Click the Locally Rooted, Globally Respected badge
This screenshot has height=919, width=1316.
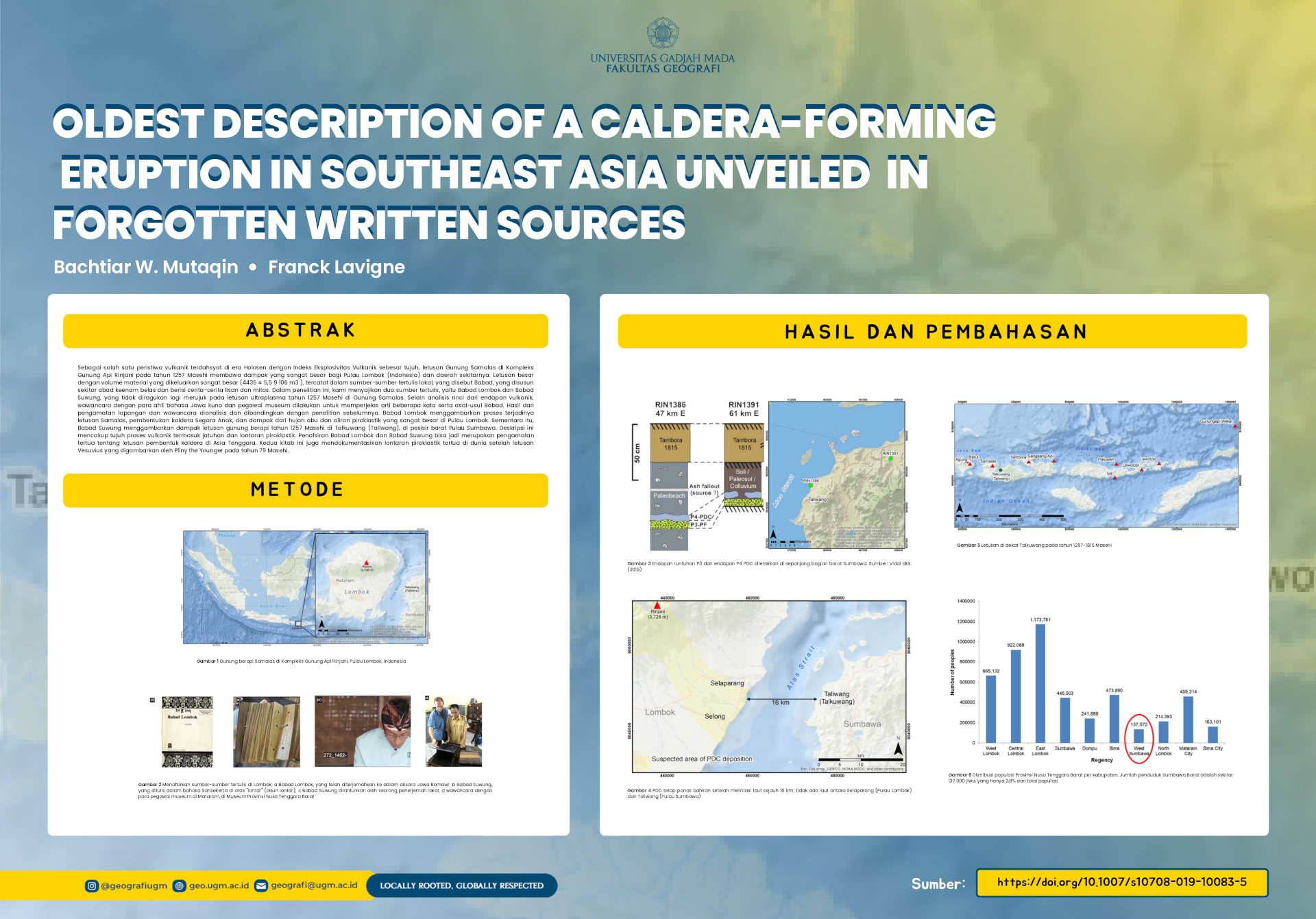pos(461,885)
